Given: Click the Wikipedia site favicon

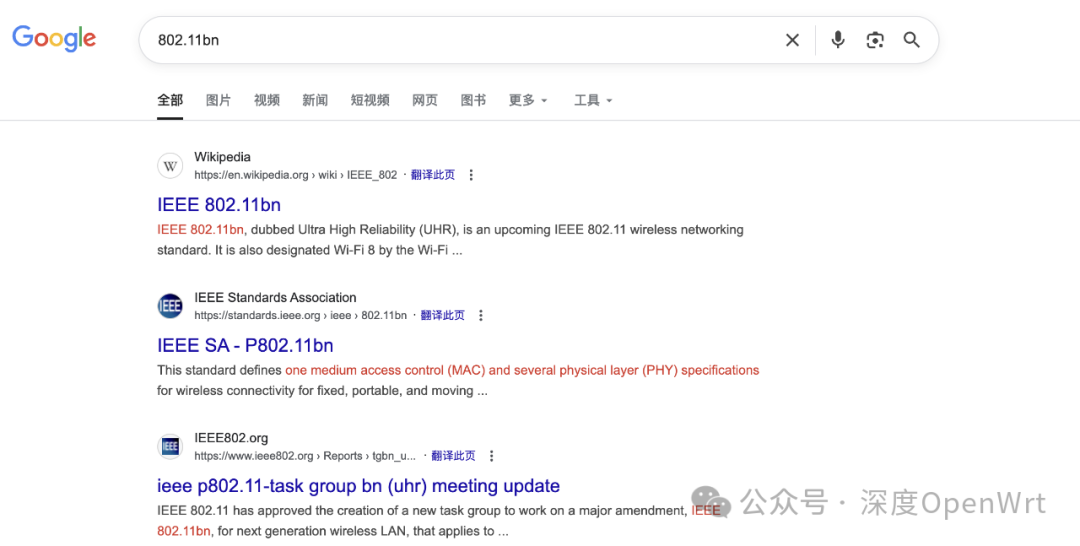Looking at the screenshot, I should (x=170, y=166).
